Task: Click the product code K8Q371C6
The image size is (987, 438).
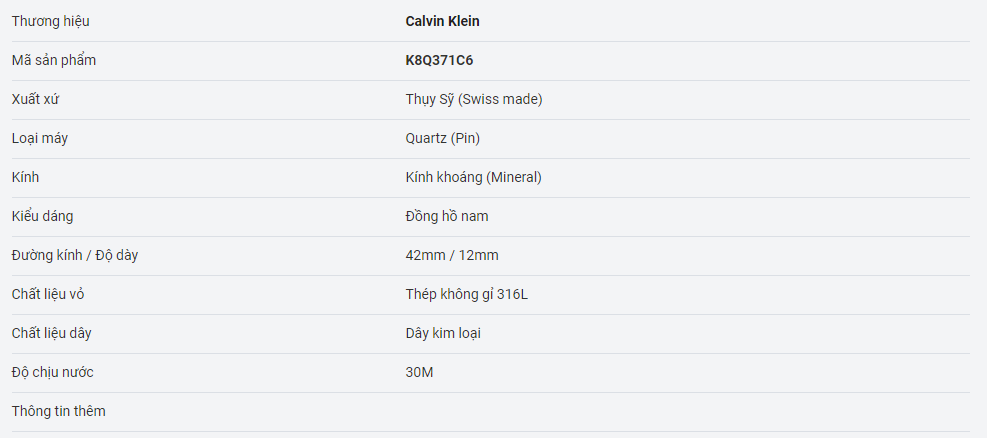Action: tap(439, 60)
